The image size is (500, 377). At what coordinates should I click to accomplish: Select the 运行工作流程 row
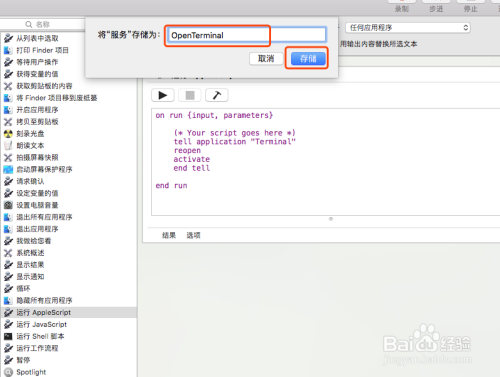(68, 348)
